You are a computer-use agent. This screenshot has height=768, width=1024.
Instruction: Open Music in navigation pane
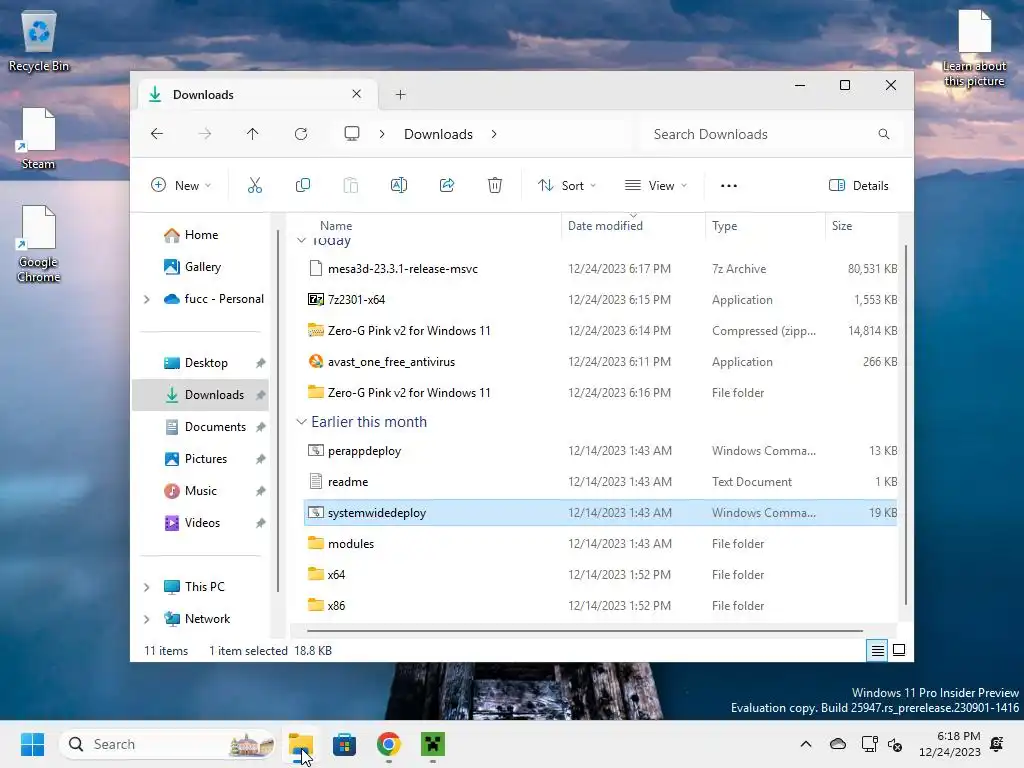(x=200, y=491)
